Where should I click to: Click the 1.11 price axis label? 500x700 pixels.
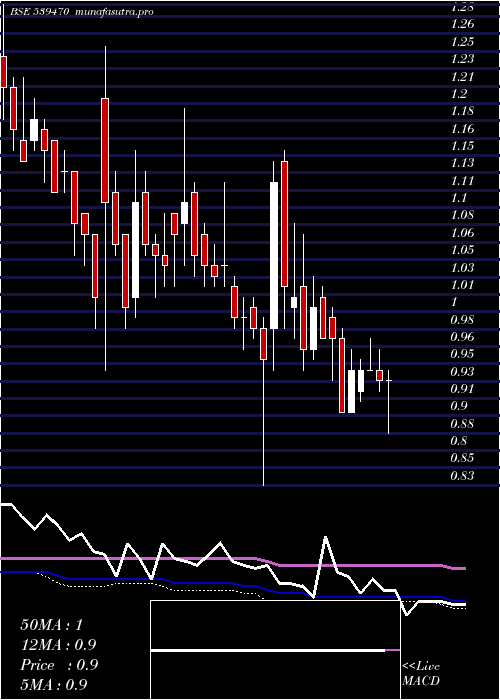462,181
